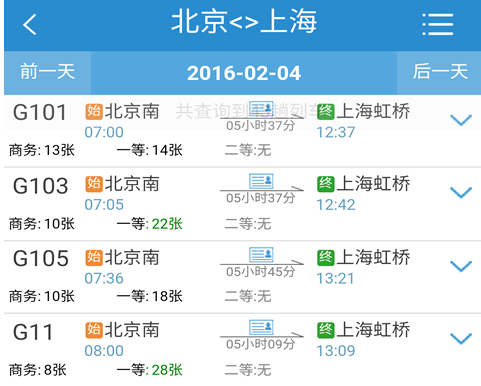Screen dimensions: 481x386
Task: Expand the G105 train details chevron
Action: (461, 266)
